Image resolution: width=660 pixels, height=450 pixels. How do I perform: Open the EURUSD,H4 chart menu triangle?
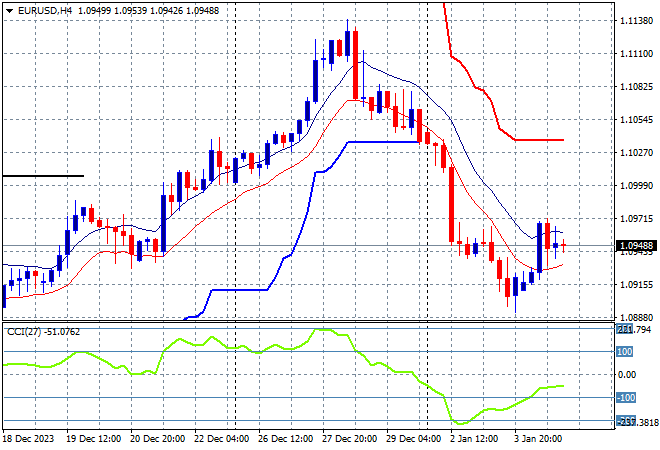click(9, 11)
